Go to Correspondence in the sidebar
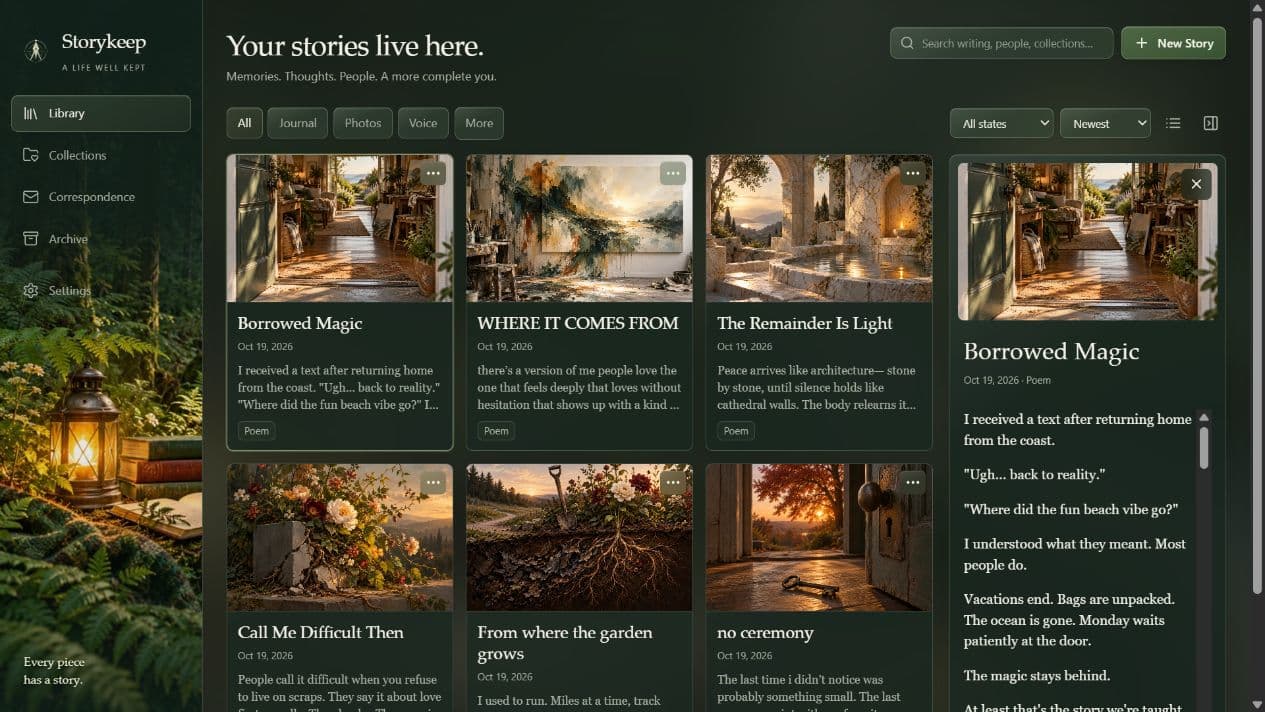The width and height of the screenshot is (1265, 712). coord(101,197)
